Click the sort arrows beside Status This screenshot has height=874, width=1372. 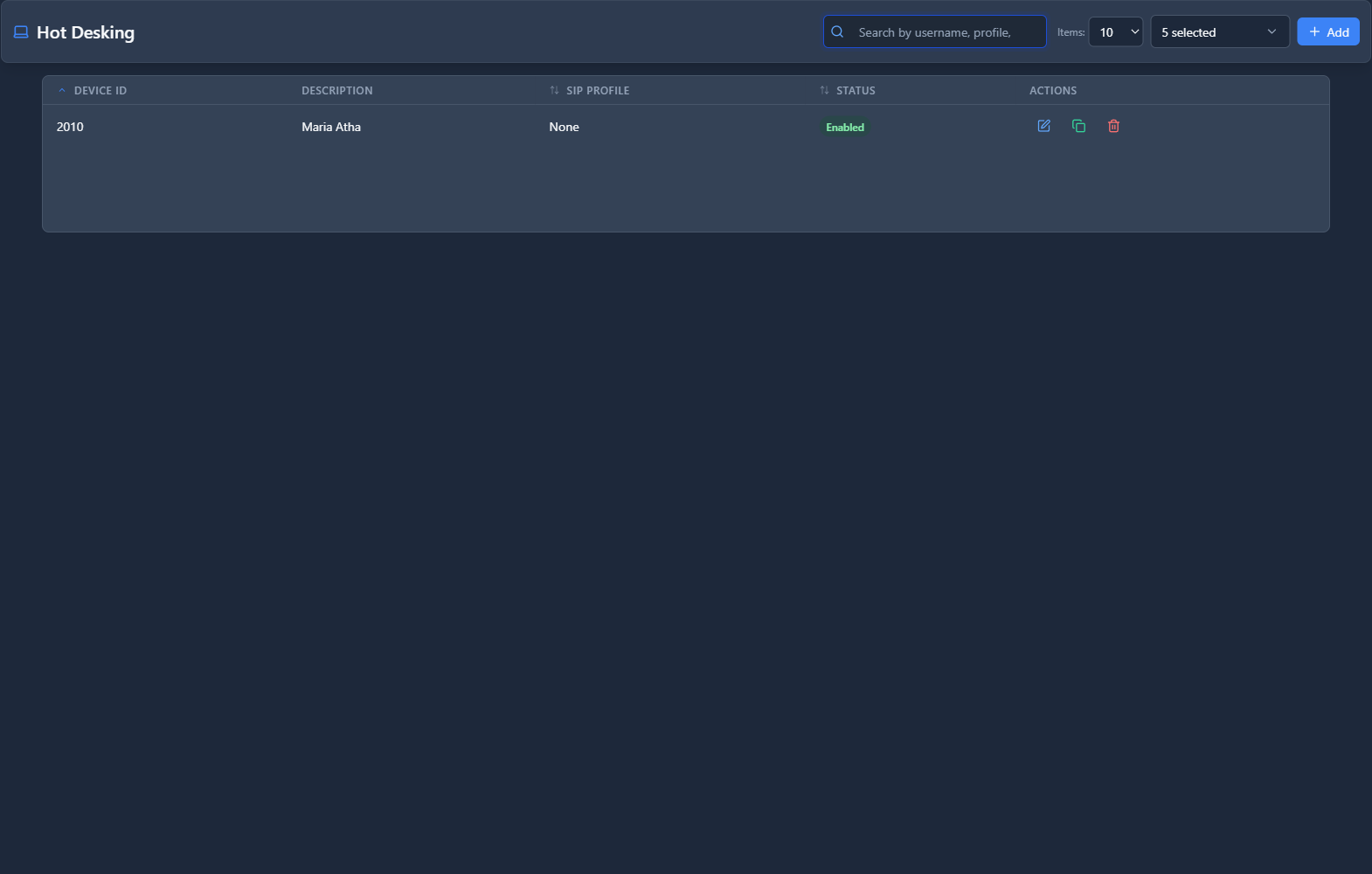click(x=824, y=91)
